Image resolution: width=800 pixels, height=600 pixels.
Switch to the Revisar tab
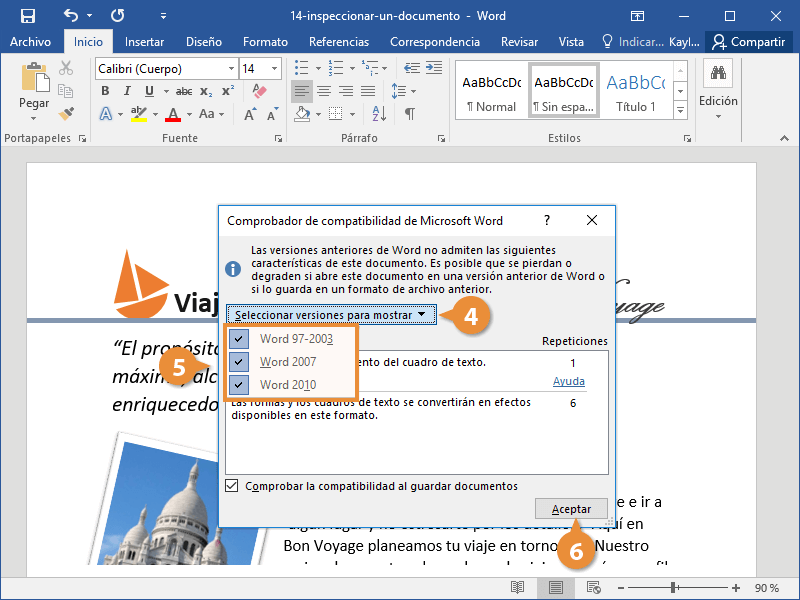tap(519, 42)
